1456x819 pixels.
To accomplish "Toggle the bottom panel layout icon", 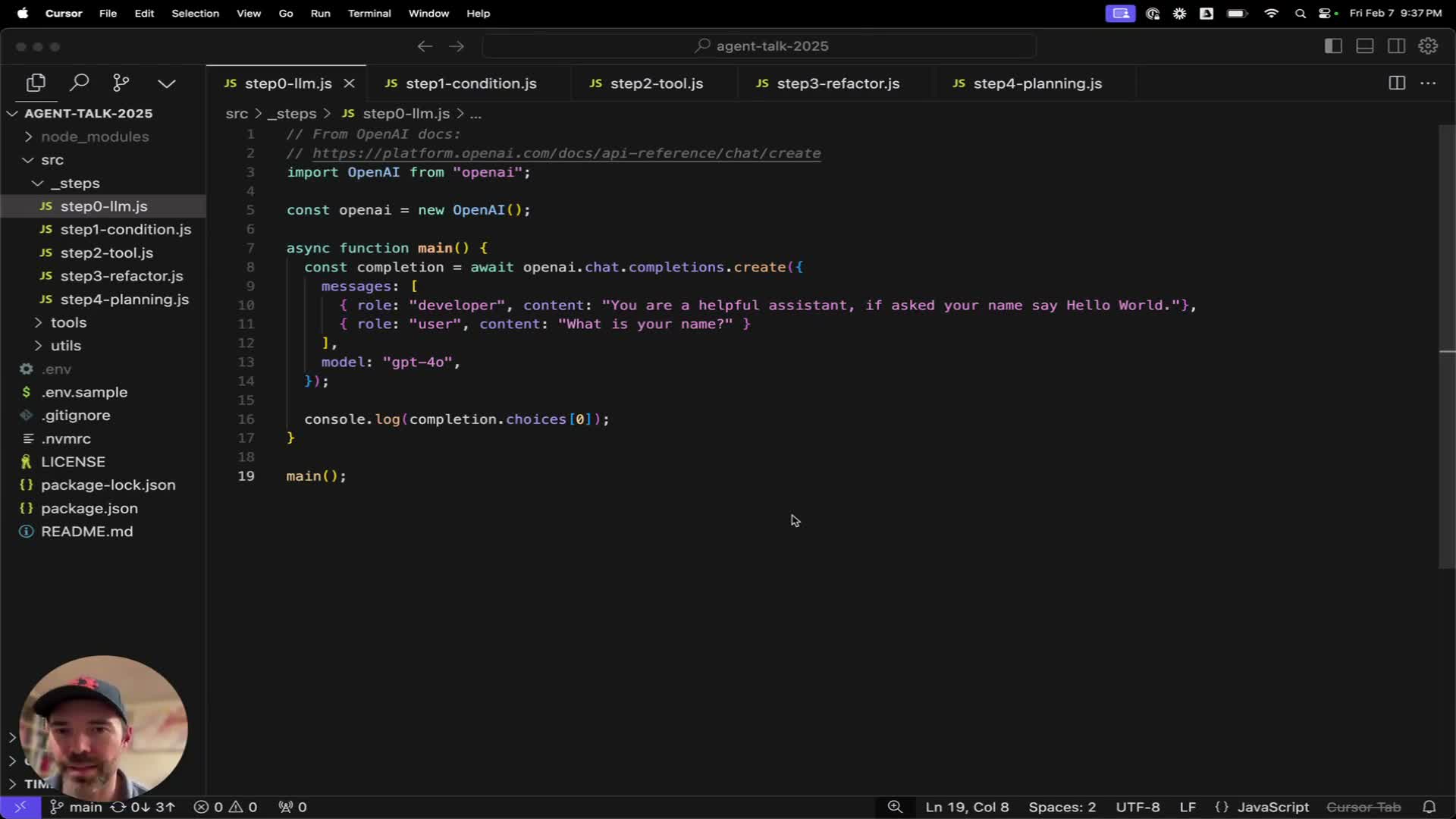I will coord(1365,46).
